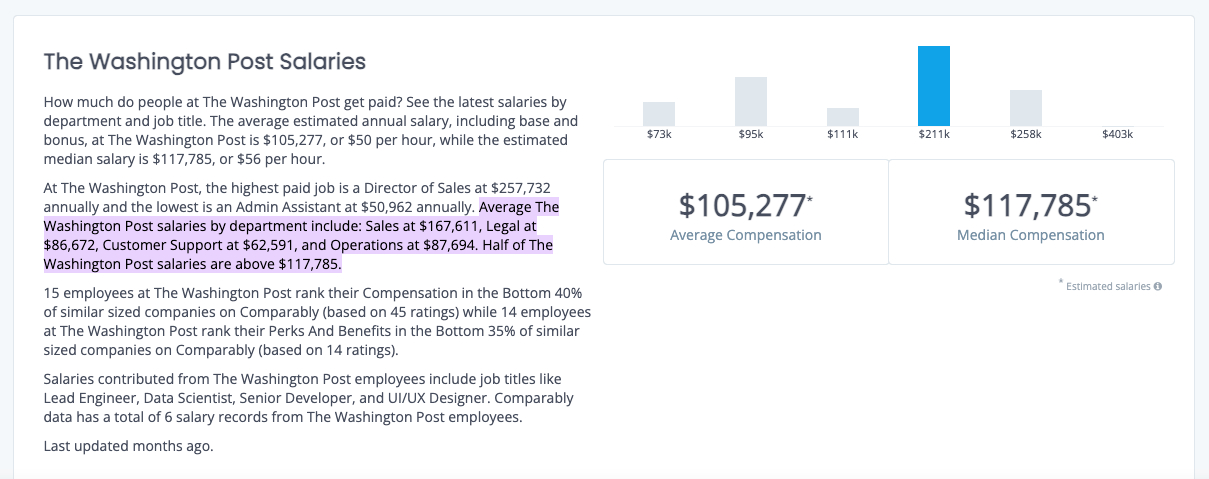The image size is (1209, 479).
Task: Click the $258k axis label
Action: (x=1026, y=135)
